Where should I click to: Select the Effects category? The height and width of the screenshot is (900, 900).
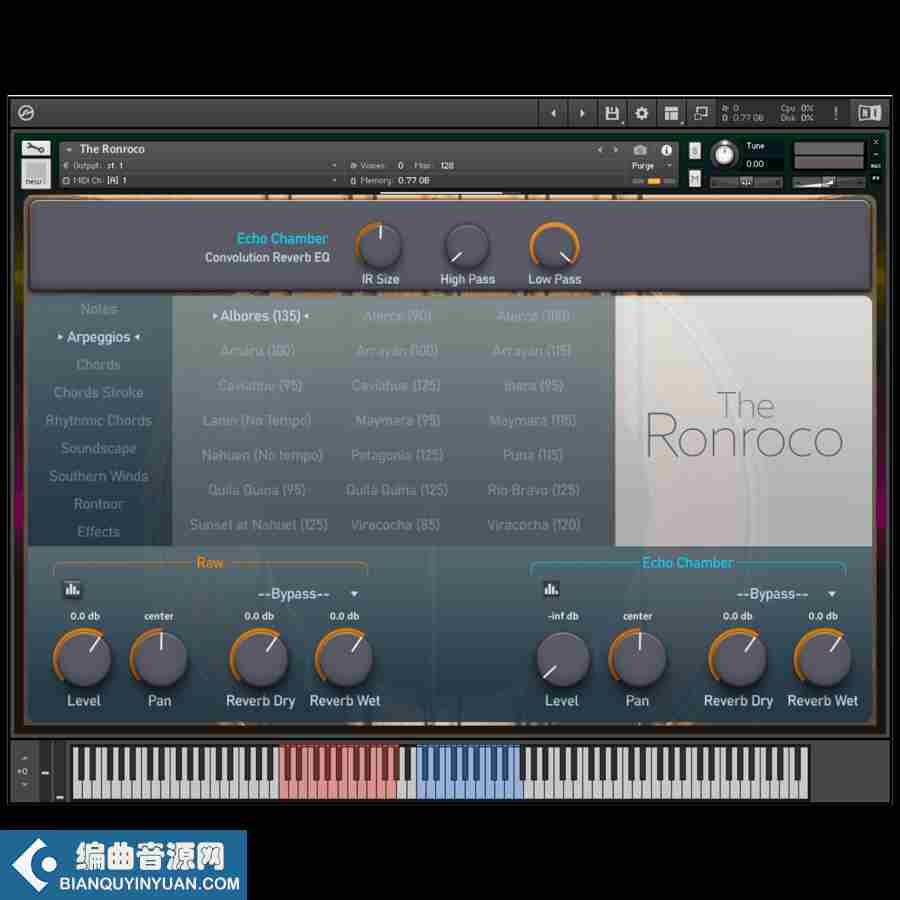point(99,532)
